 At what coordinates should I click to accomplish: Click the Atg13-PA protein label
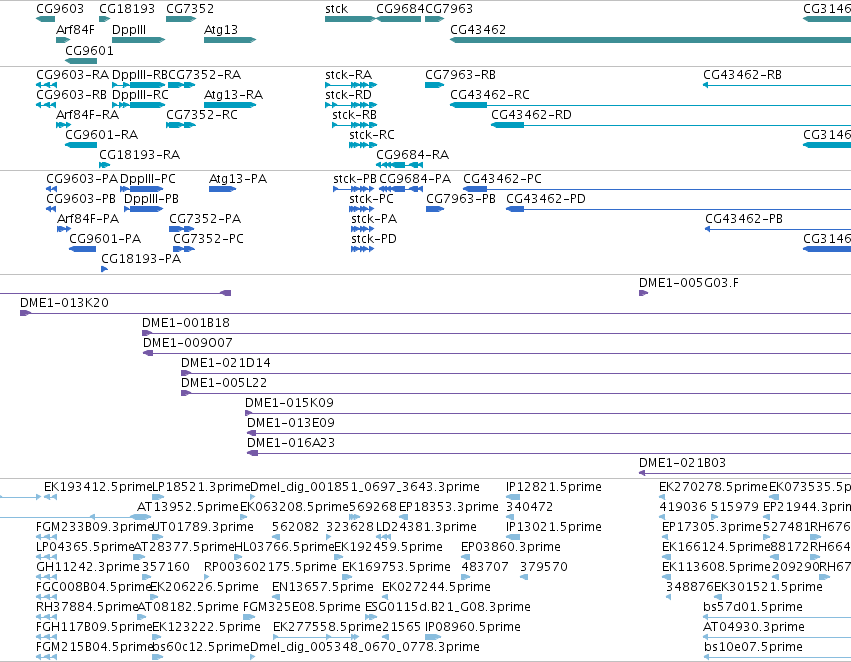[x=238, y=179]
